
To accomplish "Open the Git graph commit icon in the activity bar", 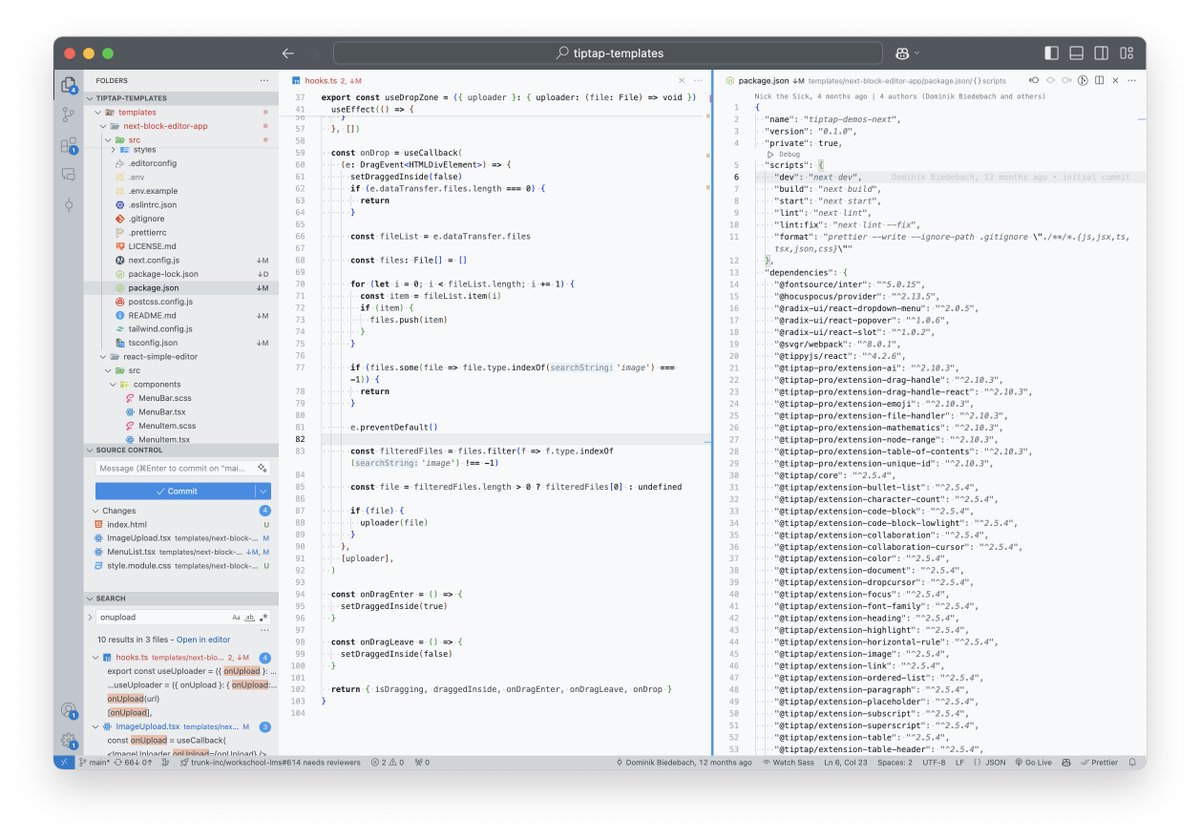I will pyautogui.click(x=68, y=204).
